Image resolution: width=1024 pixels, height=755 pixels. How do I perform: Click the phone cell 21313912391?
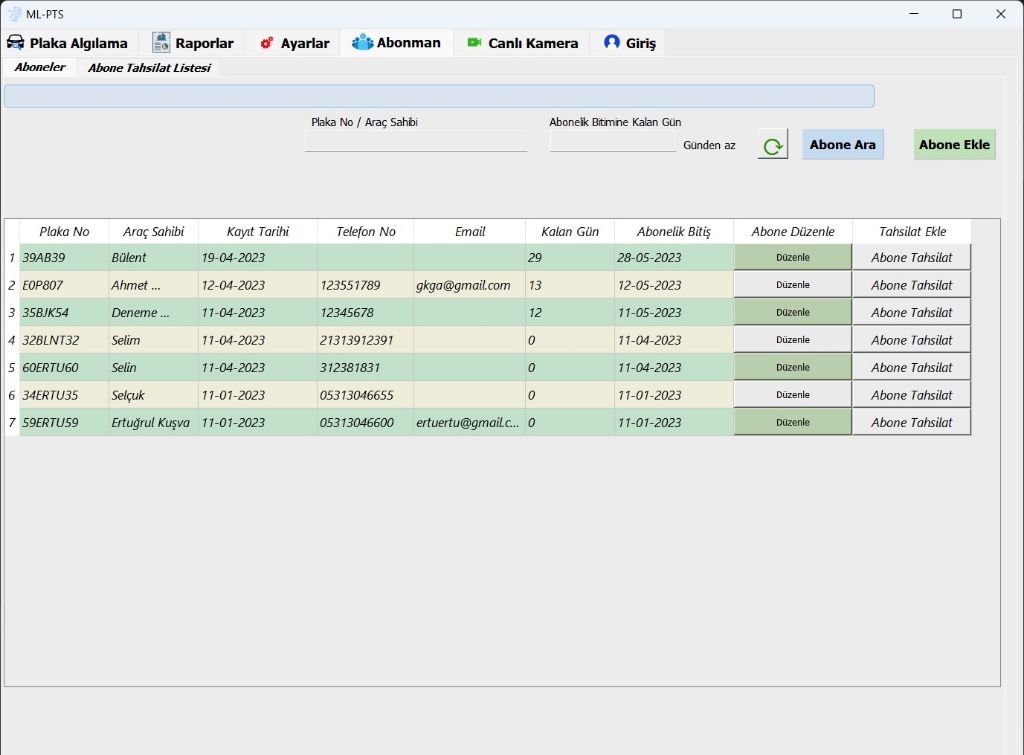coord(365,340)
